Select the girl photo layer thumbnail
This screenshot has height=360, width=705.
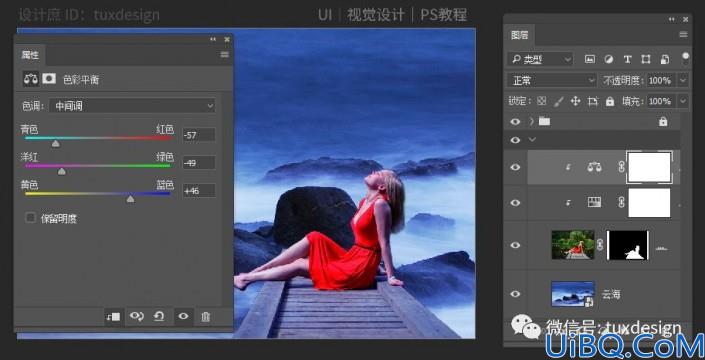click(x=573, y=245)
